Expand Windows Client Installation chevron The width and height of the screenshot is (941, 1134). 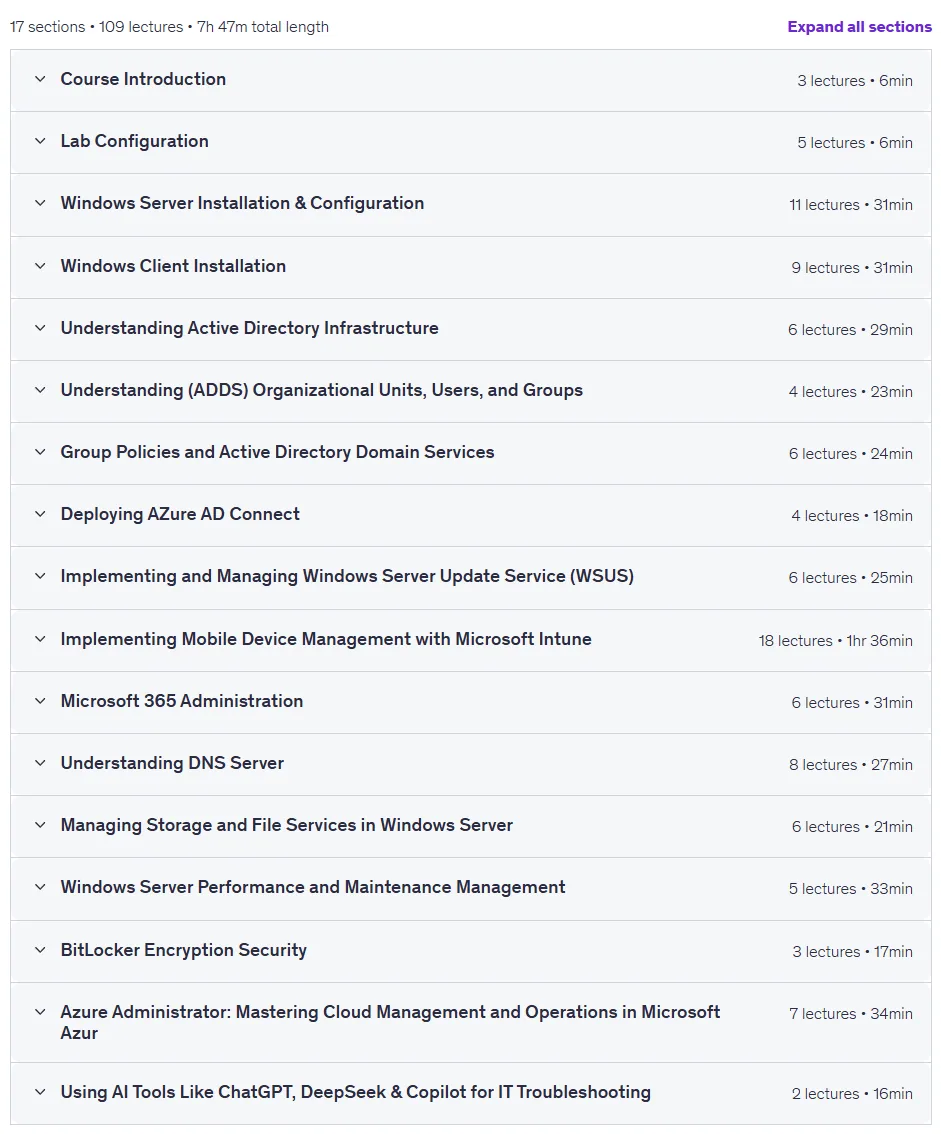(41, 266)
